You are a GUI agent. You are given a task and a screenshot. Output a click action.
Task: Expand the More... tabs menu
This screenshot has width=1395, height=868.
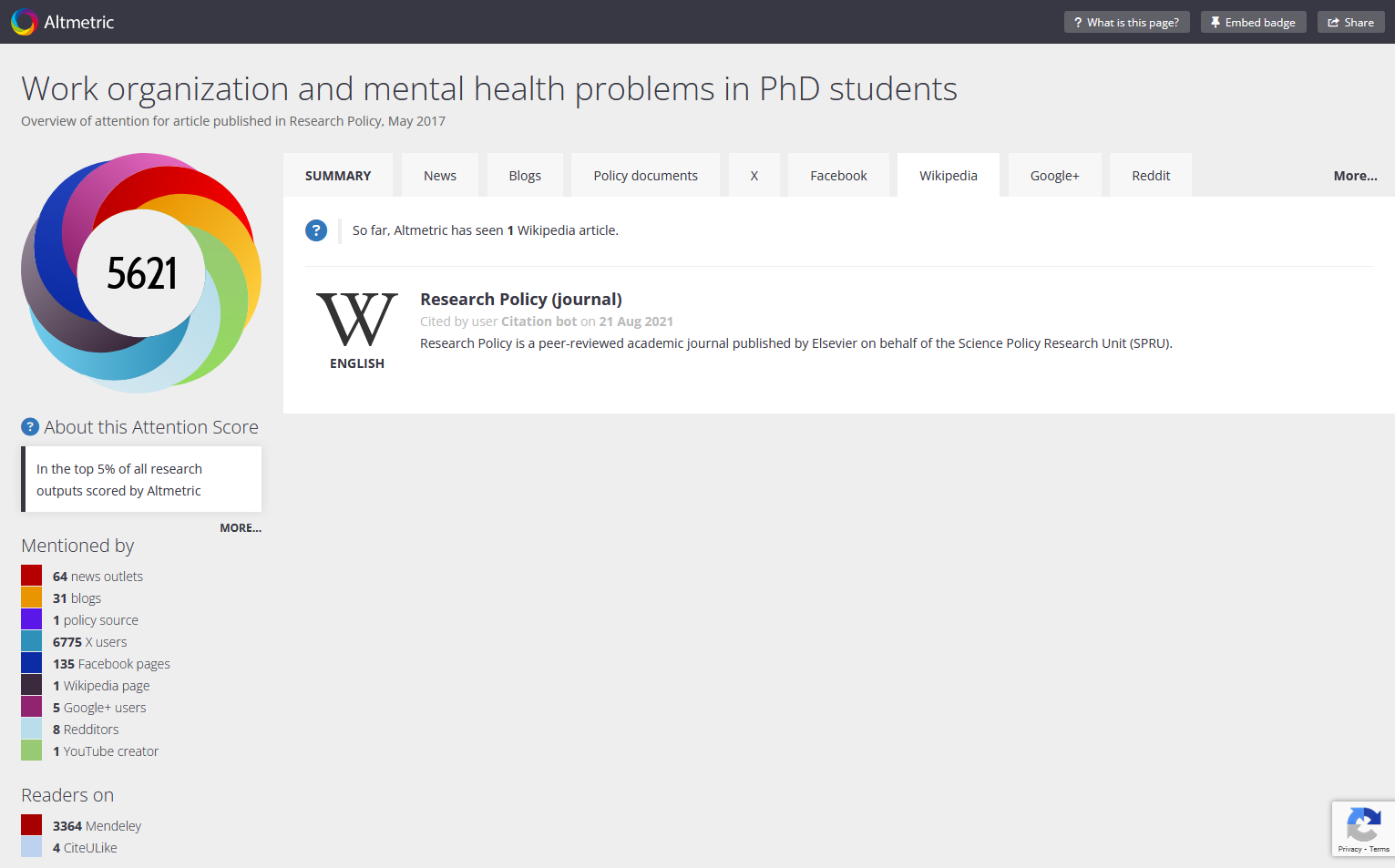pyautogui.click(x=1356, y=176)
